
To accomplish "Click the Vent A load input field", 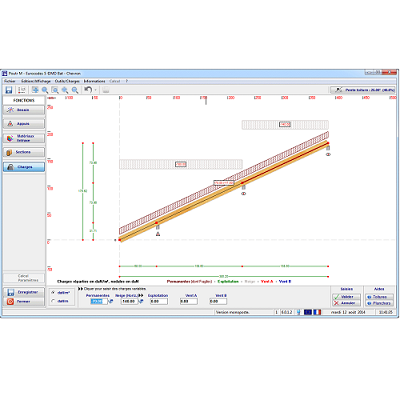I will pos(189,301).
